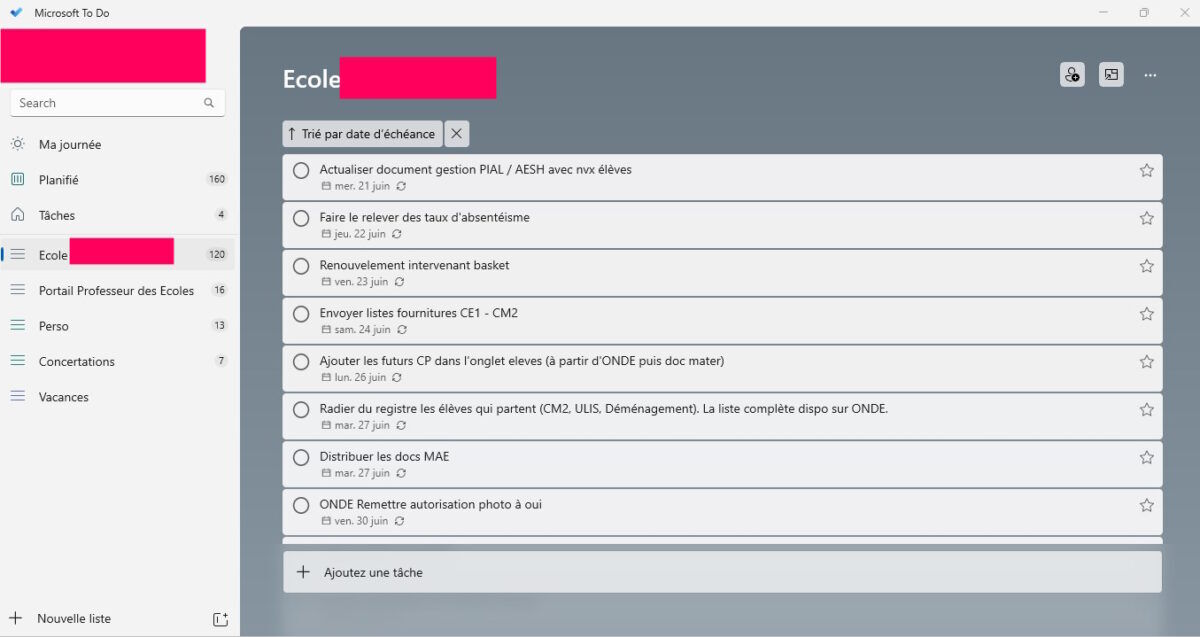Click Nouvelle liste to add a list

click(x=74, y=619)
